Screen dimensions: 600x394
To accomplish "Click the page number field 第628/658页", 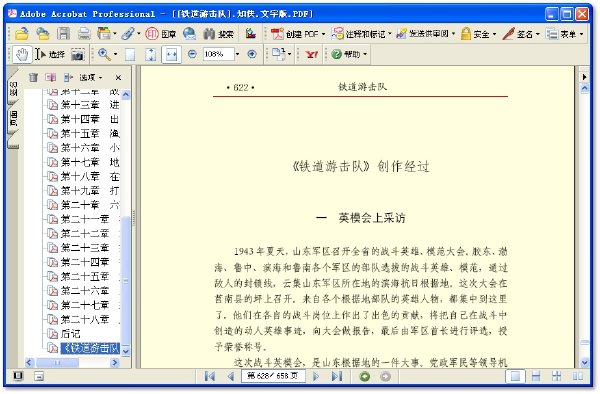I will coord(273,376).
